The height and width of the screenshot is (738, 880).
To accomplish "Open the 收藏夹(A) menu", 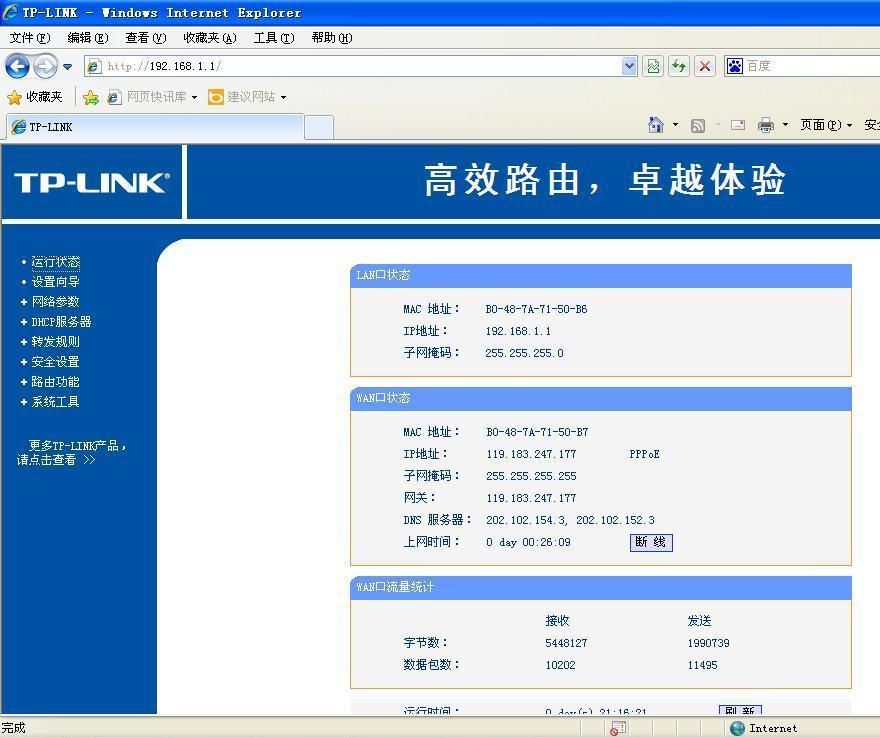I will point(210,38).
